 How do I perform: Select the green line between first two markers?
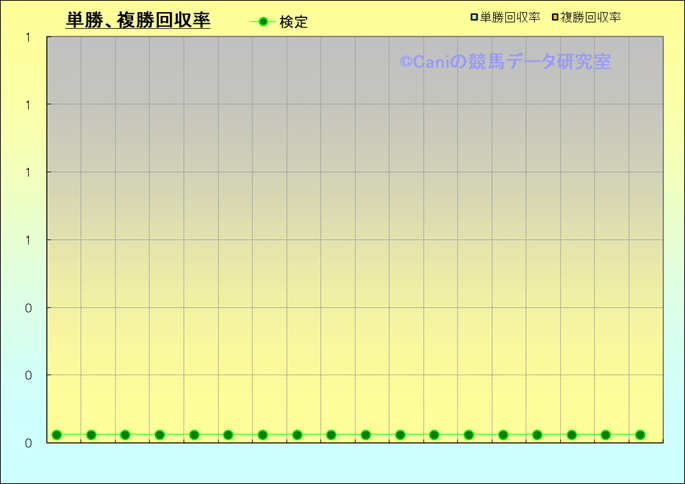(74, 435)
